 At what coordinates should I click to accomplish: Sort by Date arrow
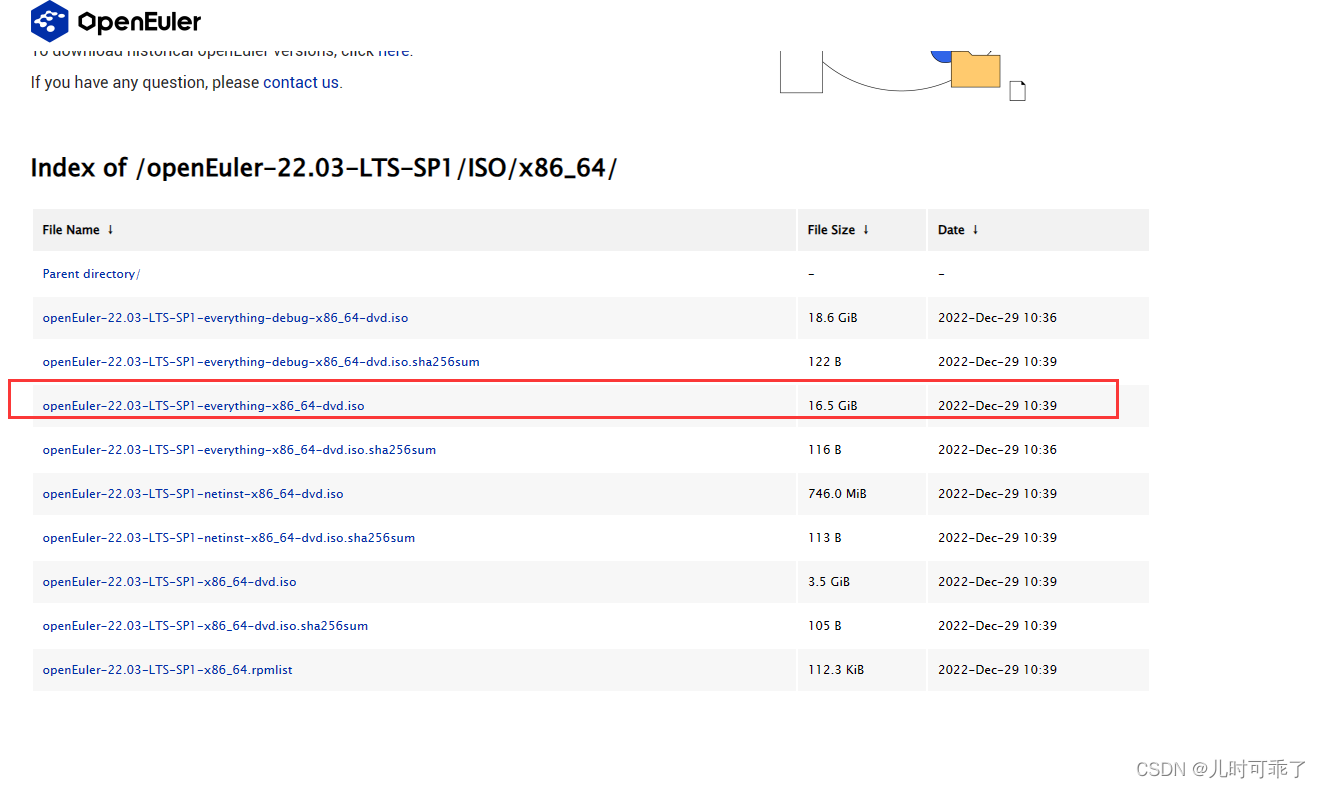coord(975,229)
